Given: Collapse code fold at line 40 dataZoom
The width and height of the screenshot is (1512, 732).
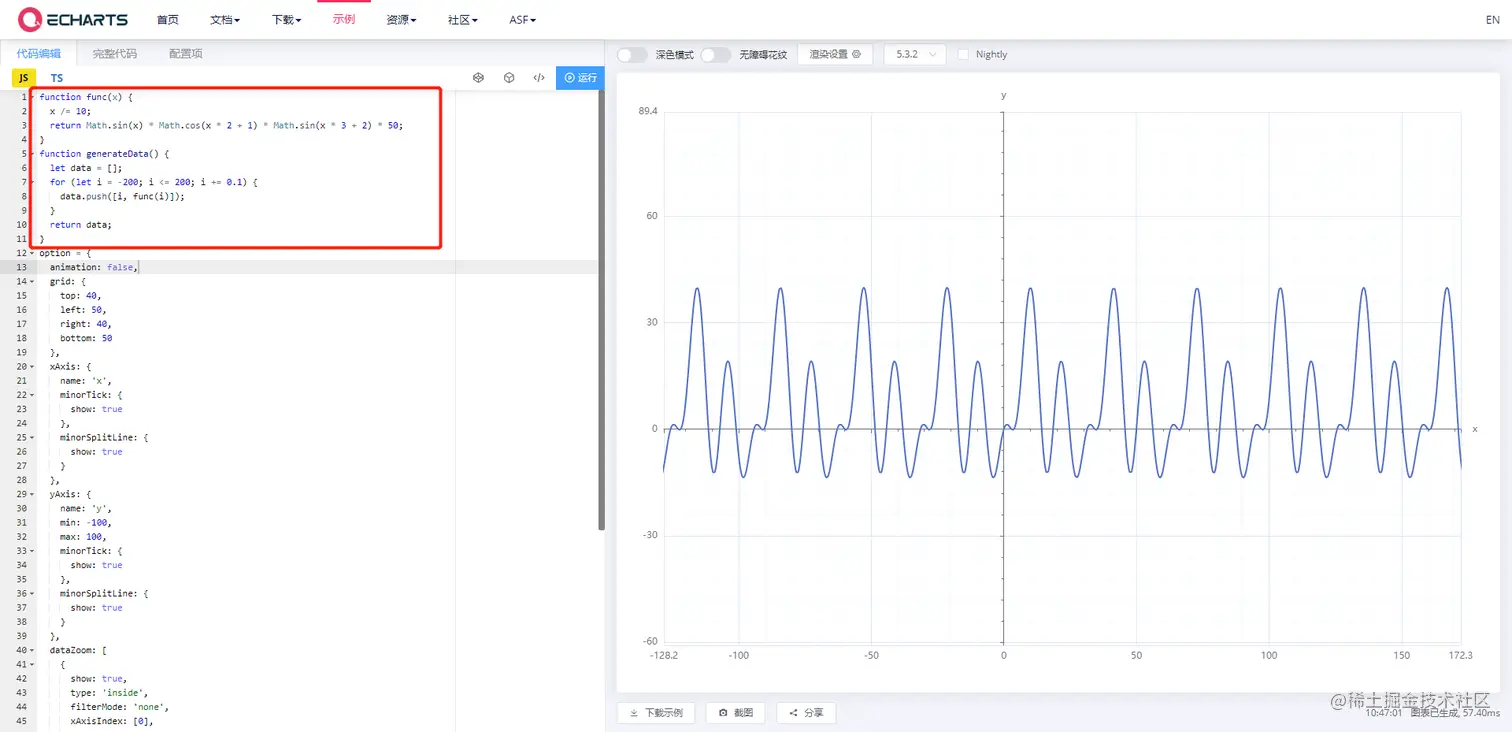Looking at the screenshot, I should (x=32, y=650).
